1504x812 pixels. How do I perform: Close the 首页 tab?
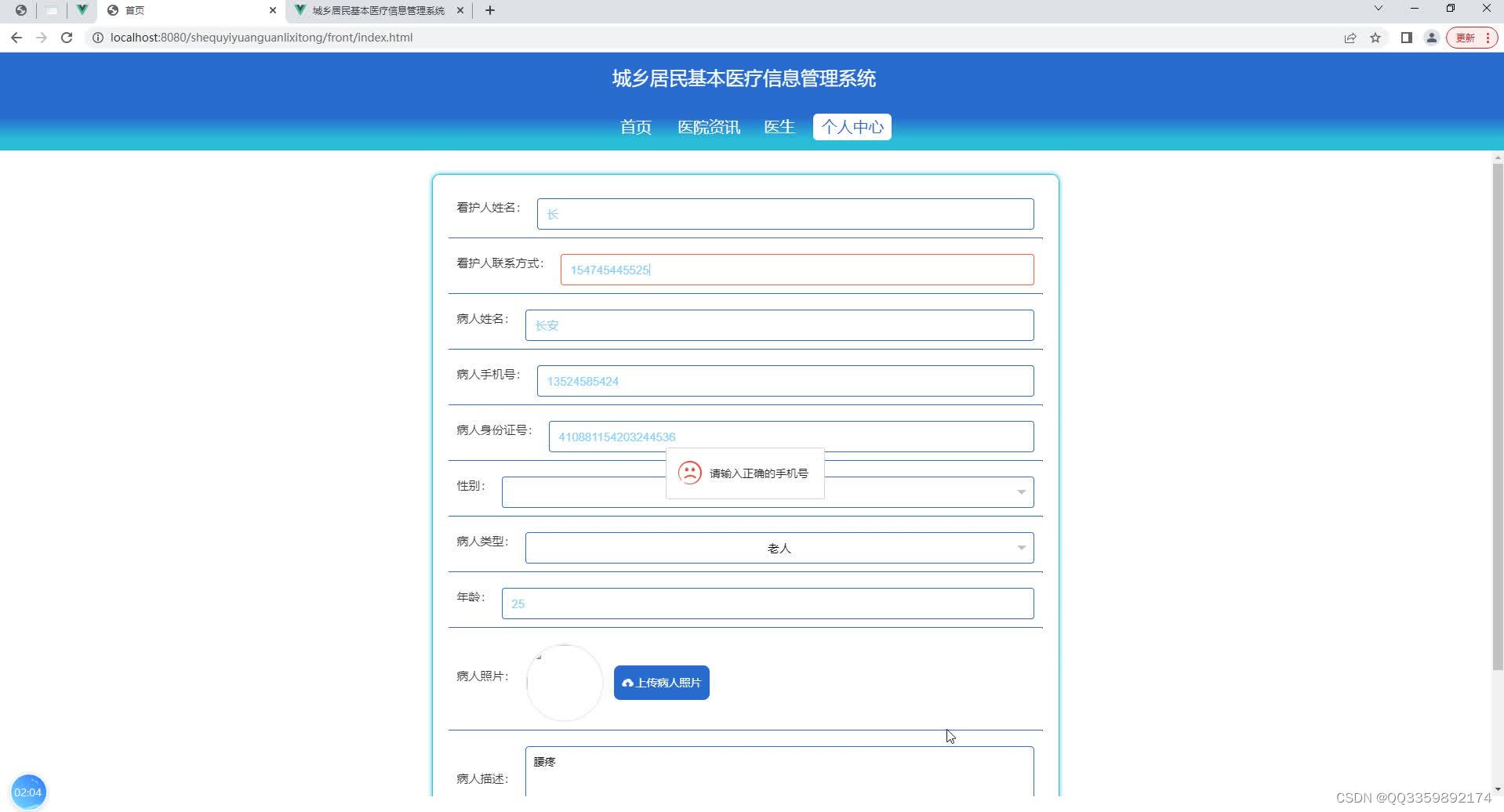[273, 10]
